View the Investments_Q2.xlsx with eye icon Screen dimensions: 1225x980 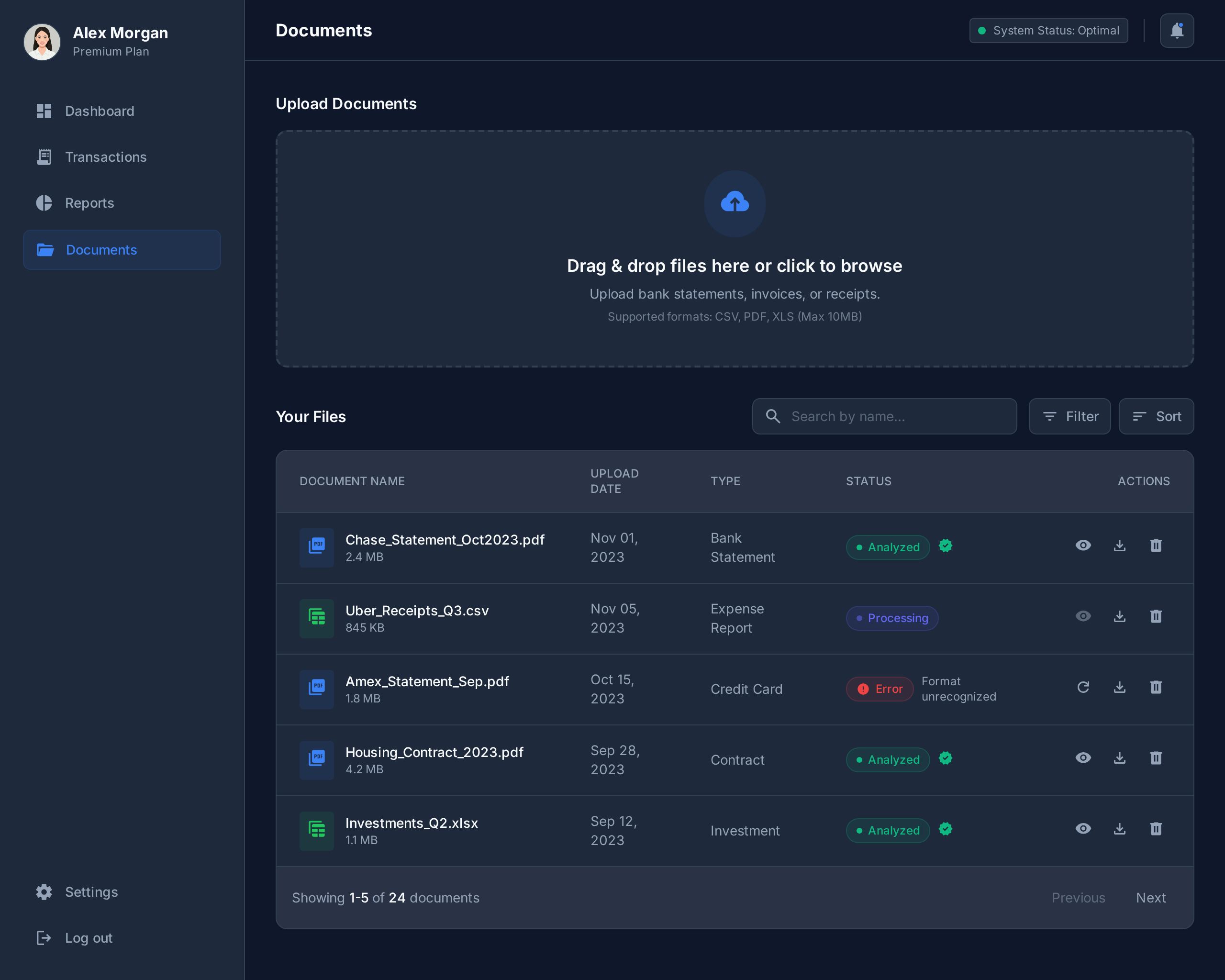[1083, 829]
